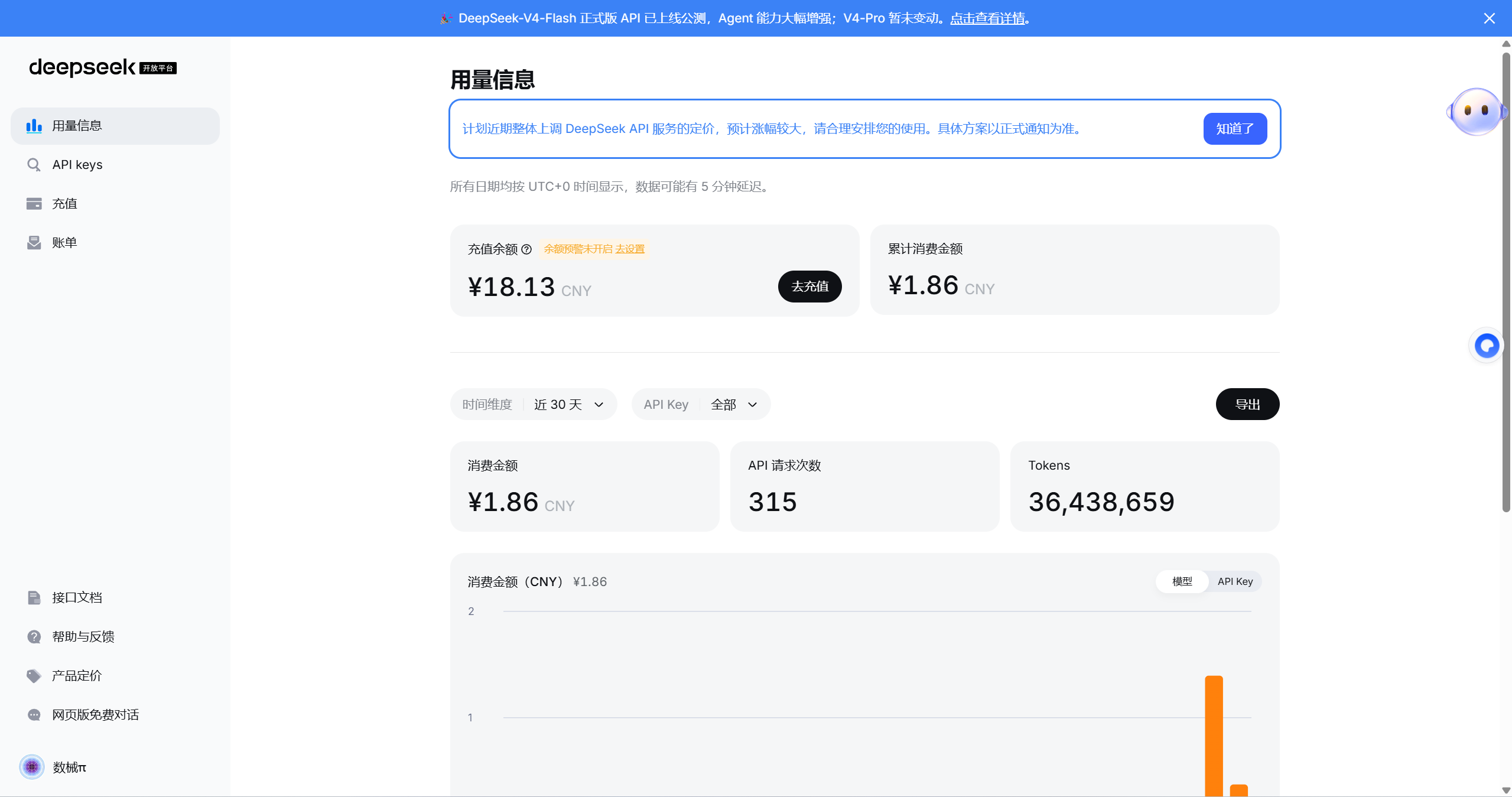Open 接口文档 from the sidebar

point(115,598)
